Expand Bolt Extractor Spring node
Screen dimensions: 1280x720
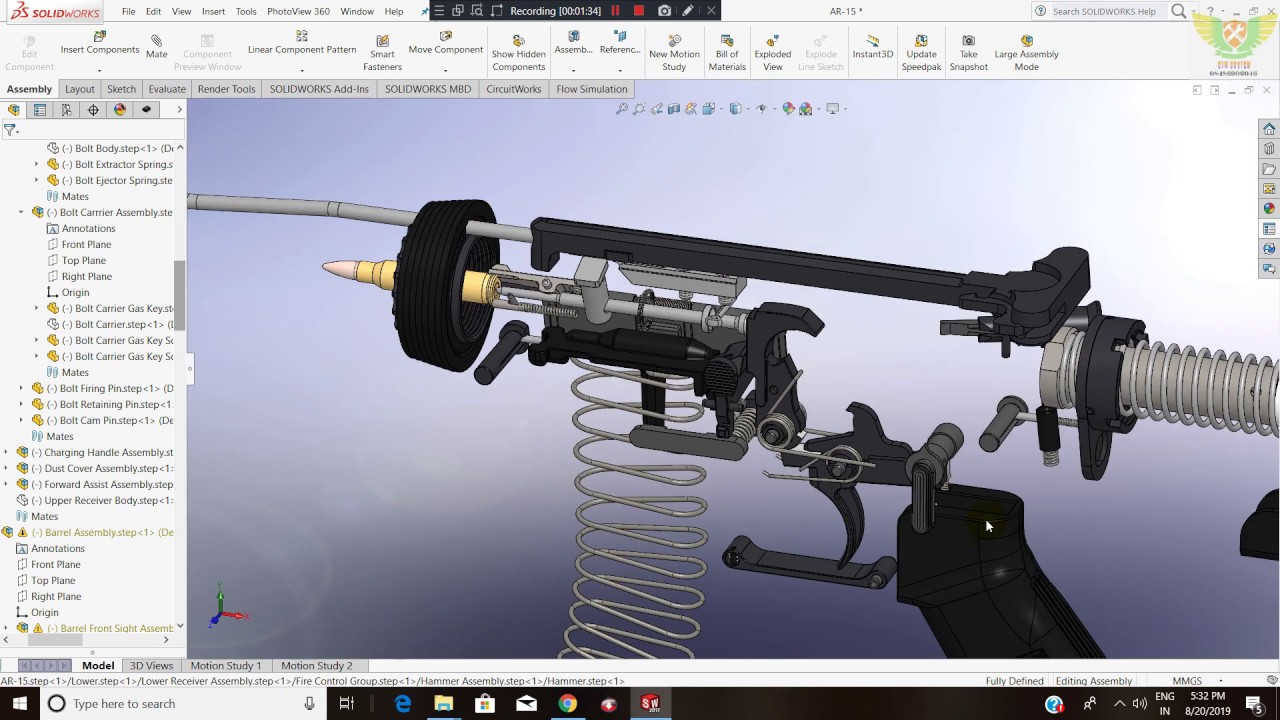(x=37, y=164)
